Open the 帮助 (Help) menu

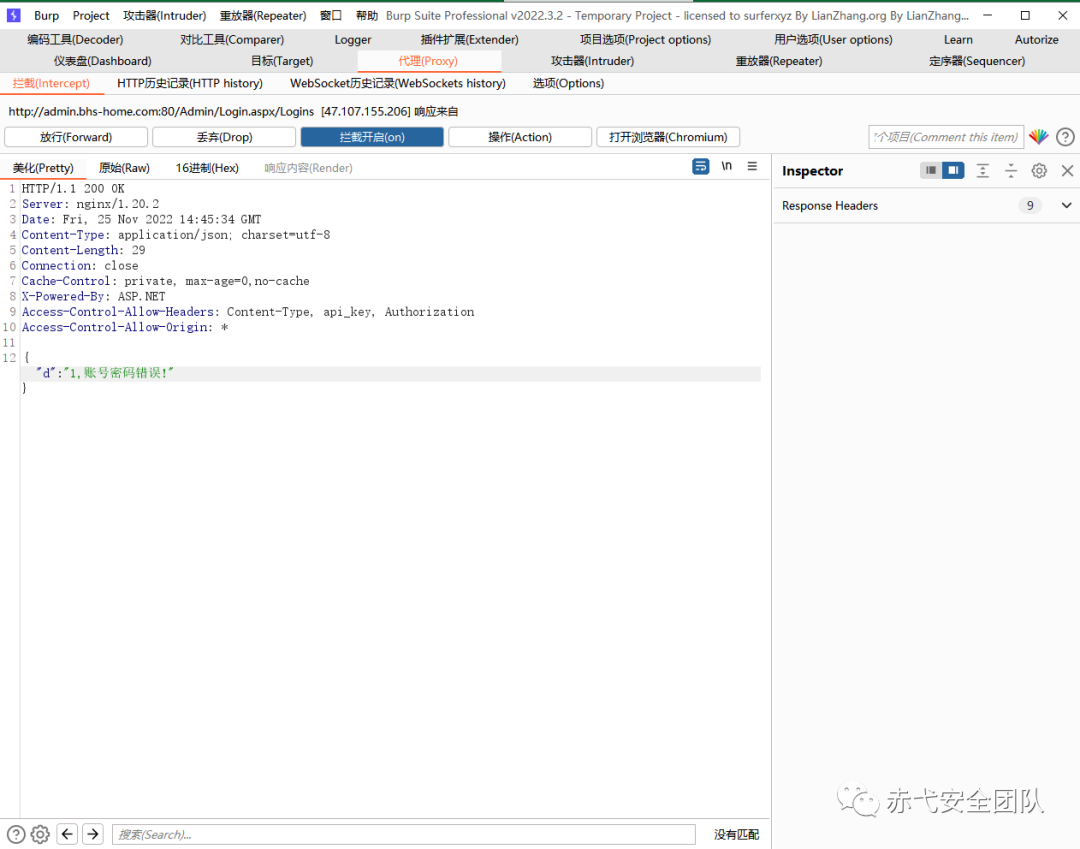(366, 15)
